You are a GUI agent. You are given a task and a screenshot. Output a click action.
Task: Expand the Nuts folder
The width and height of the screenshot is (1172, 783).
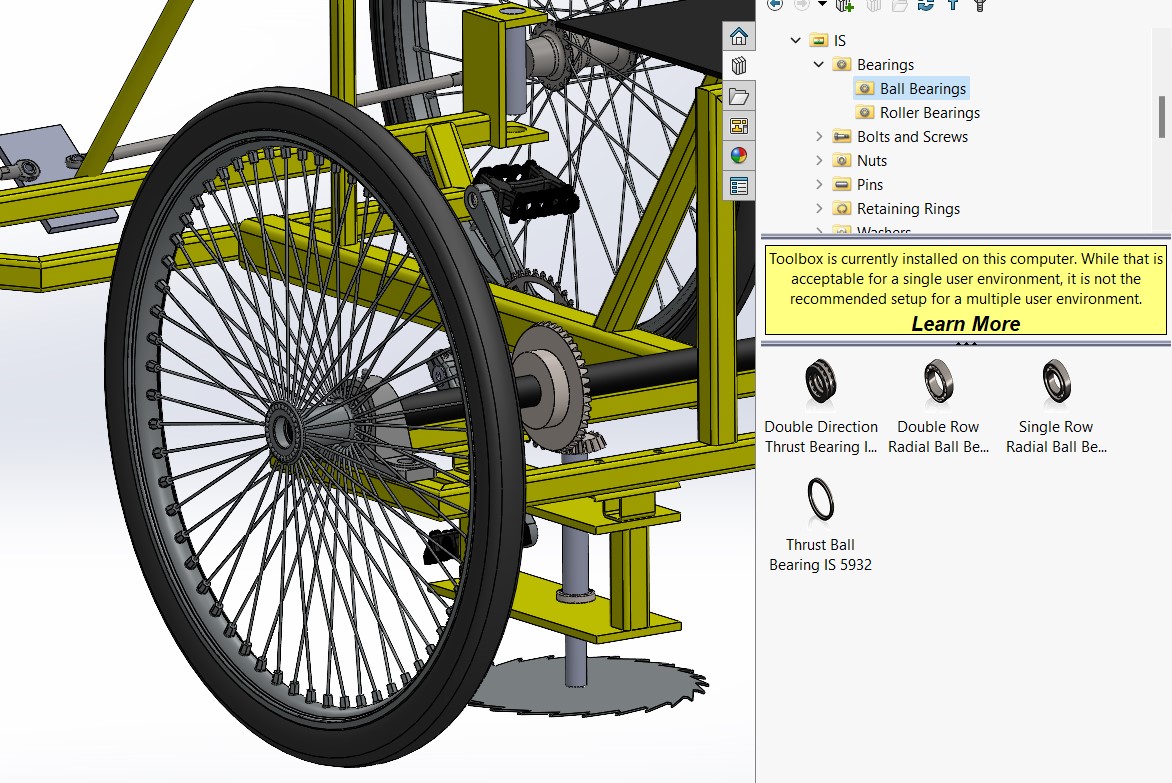[x=818, y=160]
